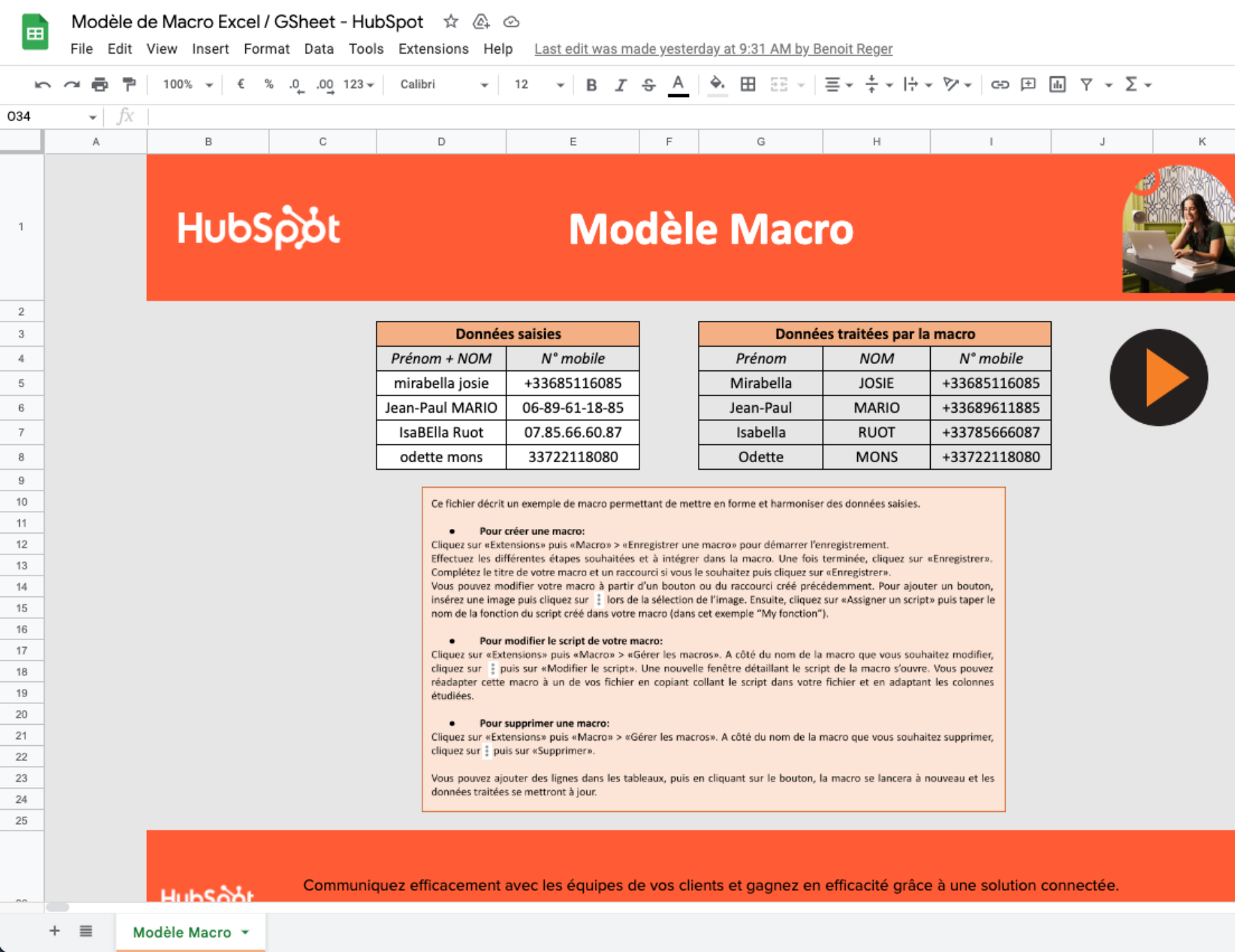Open the File menu
The height and width of the screenshot is (952, 1235).
pos(82,49)
